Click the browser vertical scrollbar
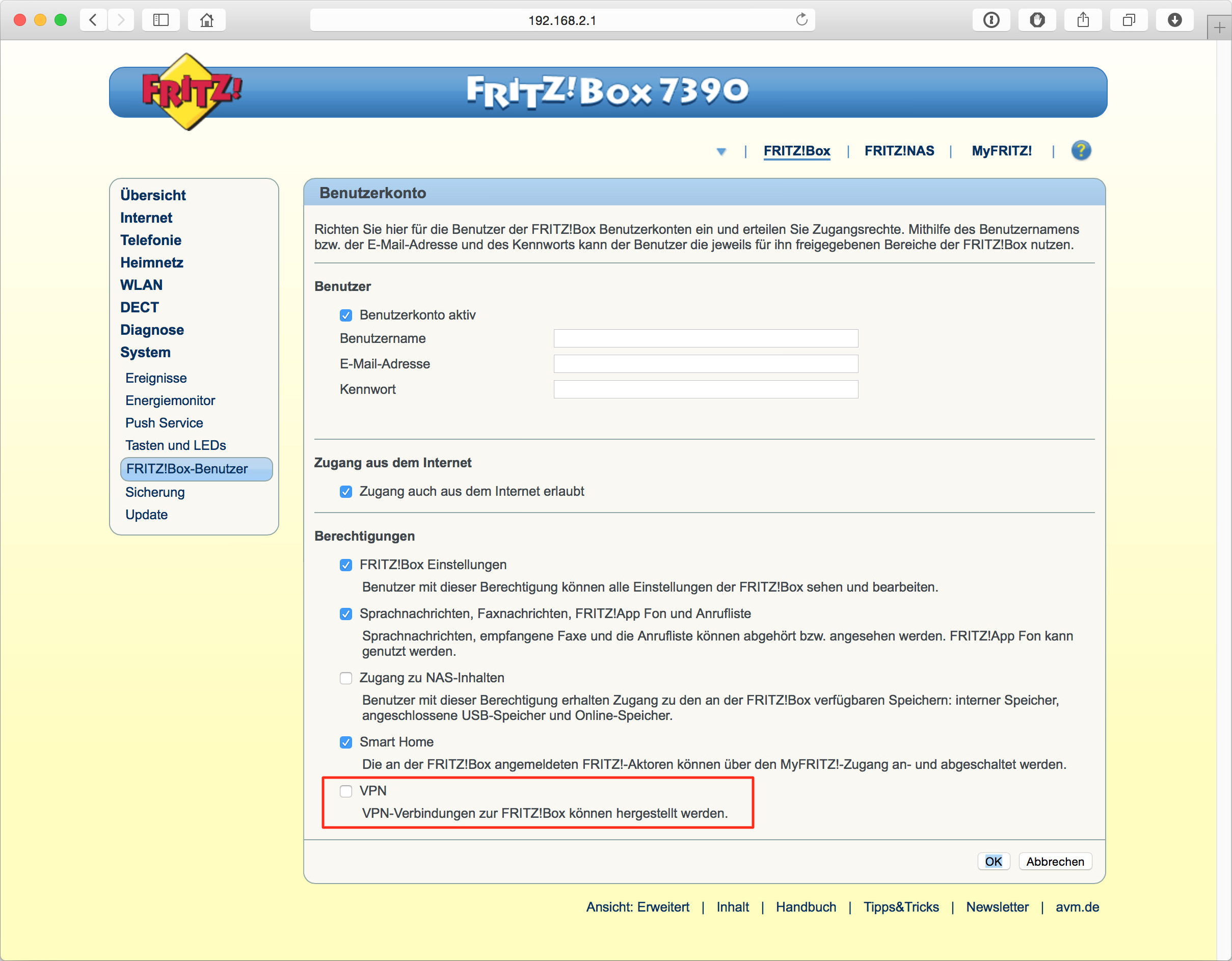The width and height of the screenshot is (1232, 961). (x=1223, y=500)
